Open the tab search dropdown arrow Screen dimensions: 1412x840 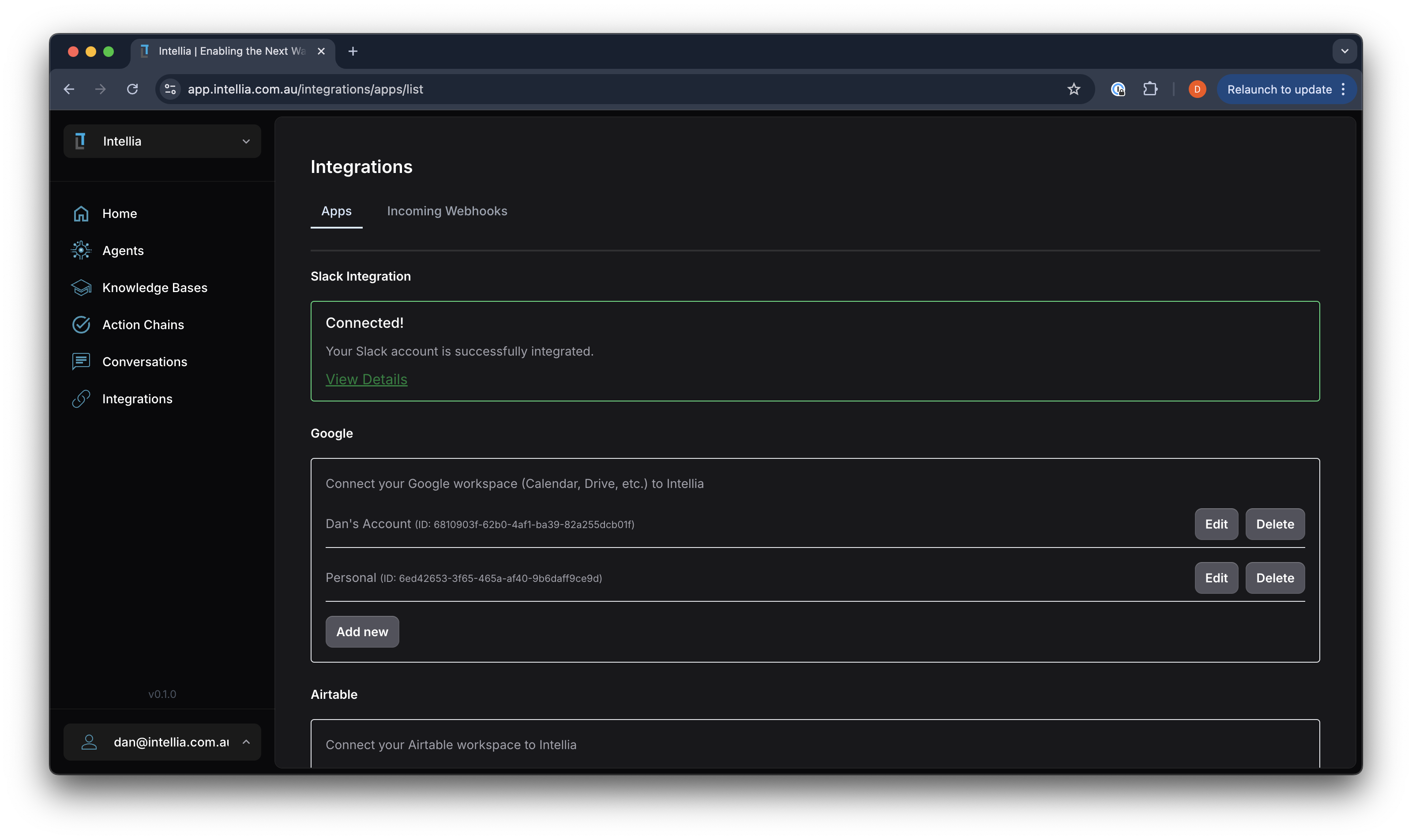coord(1344,51)
